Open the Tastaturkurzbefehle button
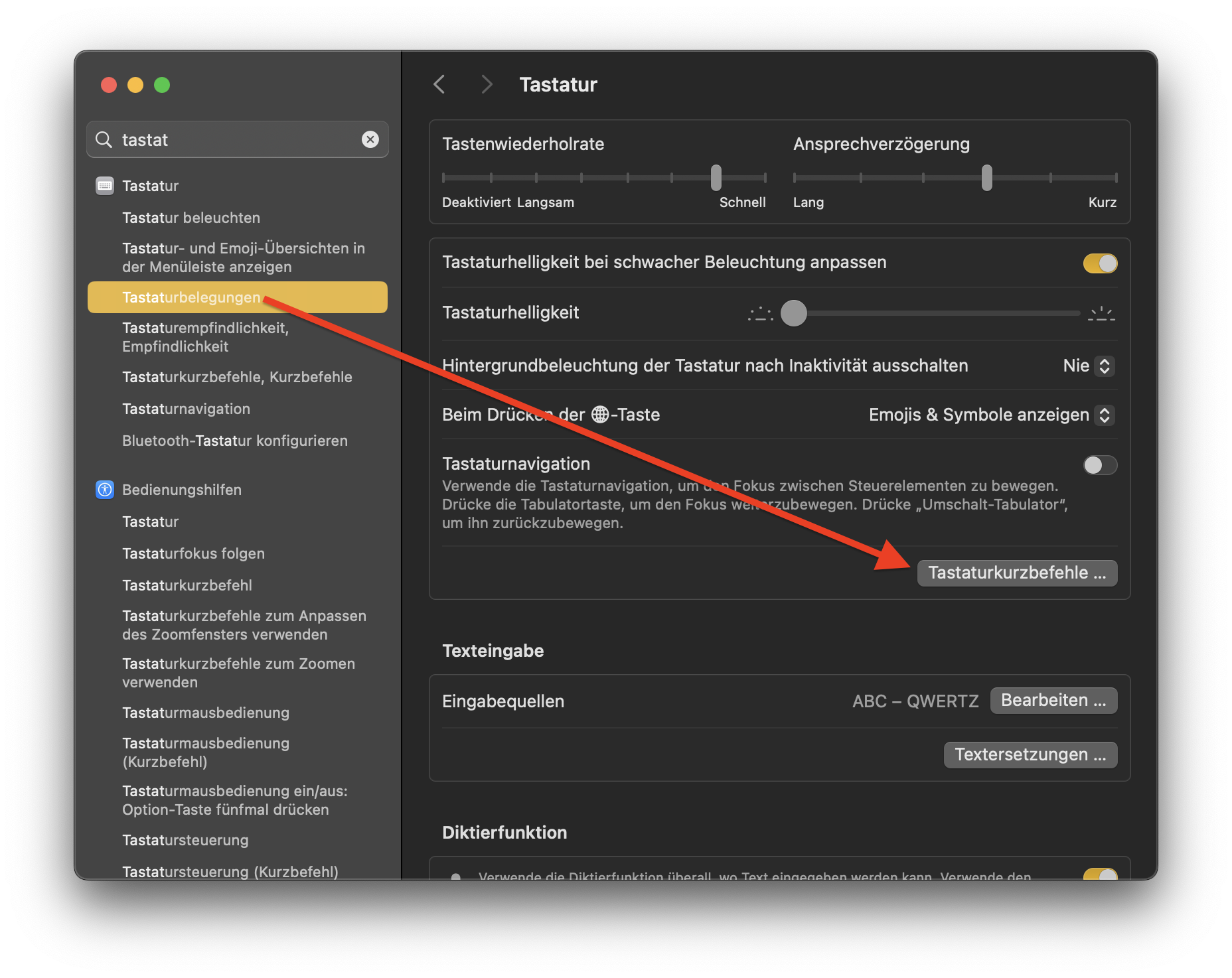Image resolution: width=1232 pixels, height=978 pixels. click(x=1017, y=573)
